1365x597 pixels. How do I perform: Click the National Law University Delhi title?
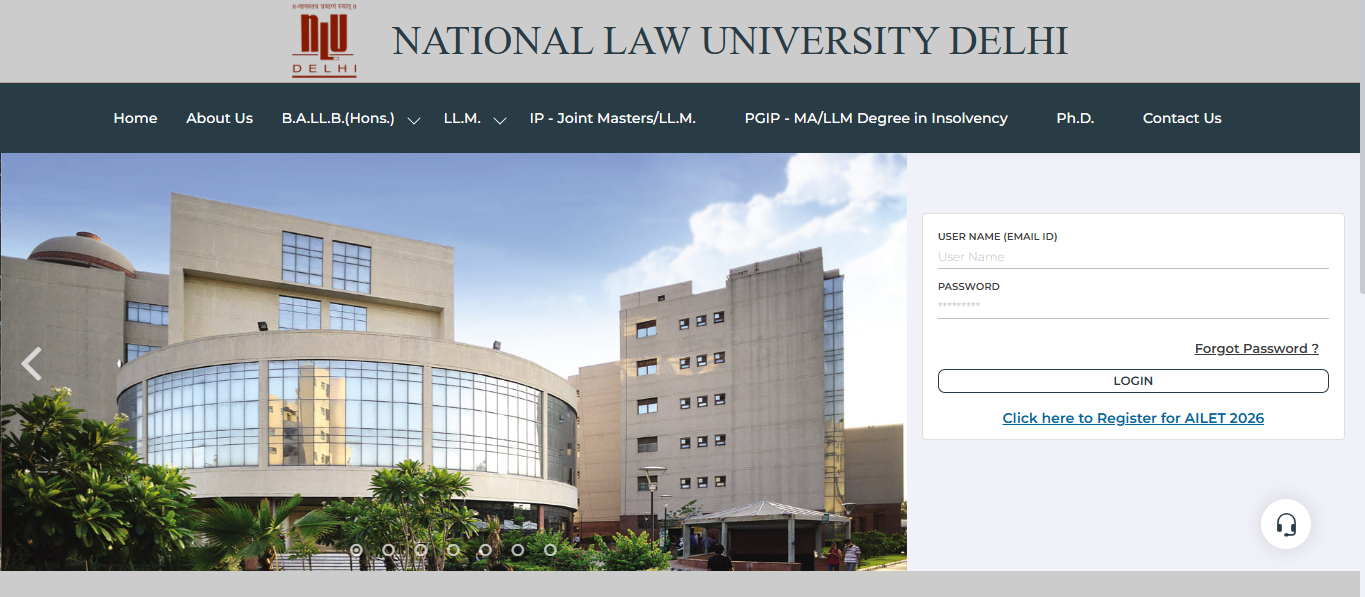730,41
